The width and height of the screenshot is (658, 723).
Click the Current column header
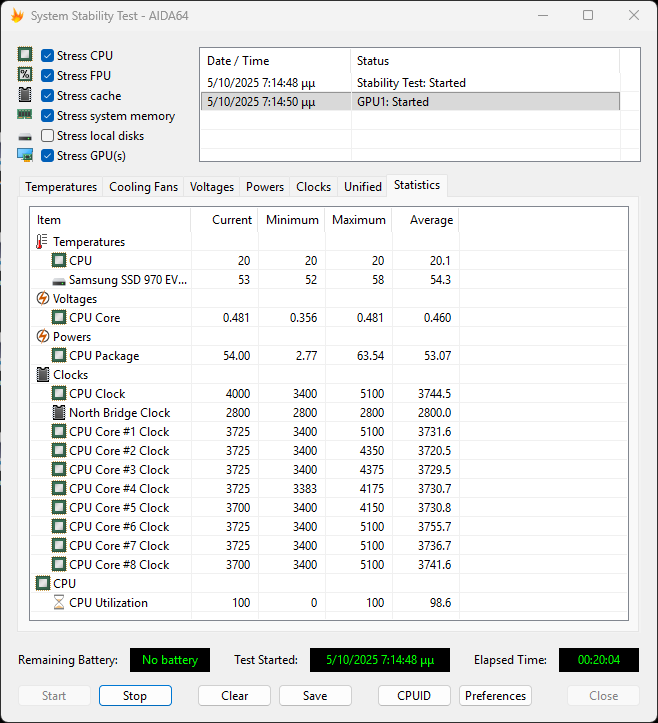(225, 220)
